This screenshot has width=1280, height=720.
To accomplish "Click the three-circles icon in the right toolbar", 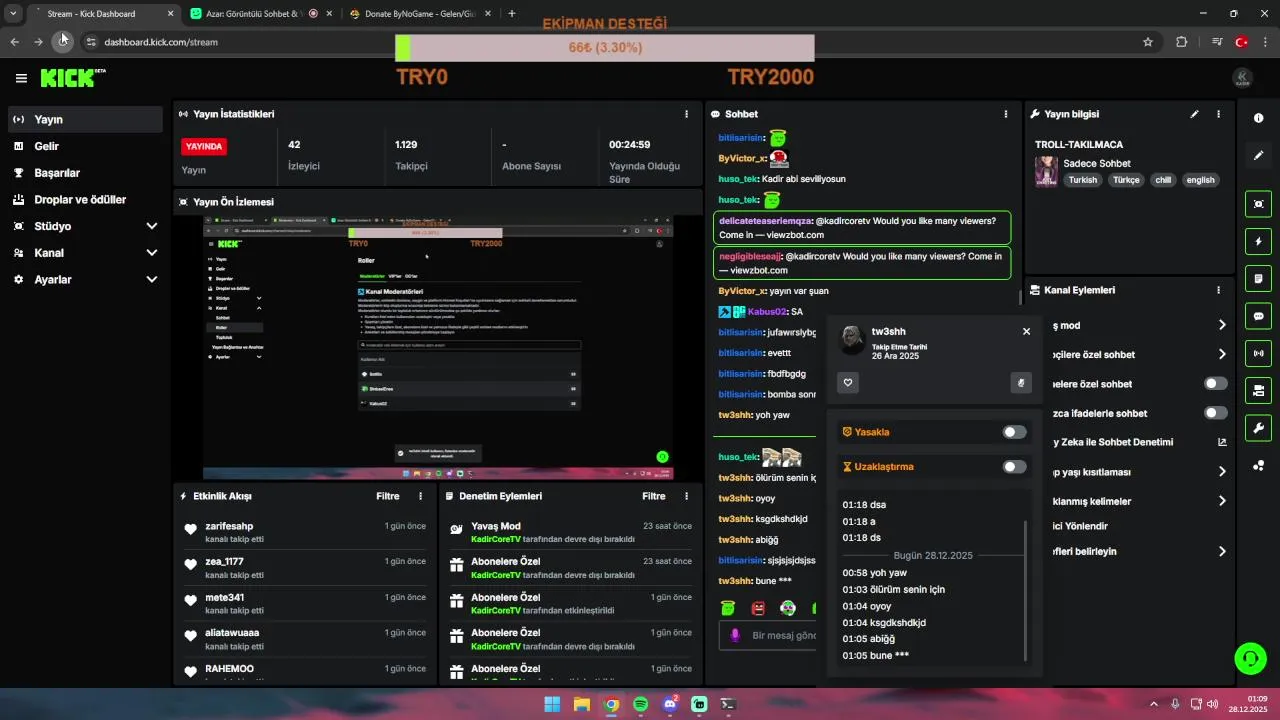I will (1258, 465).
